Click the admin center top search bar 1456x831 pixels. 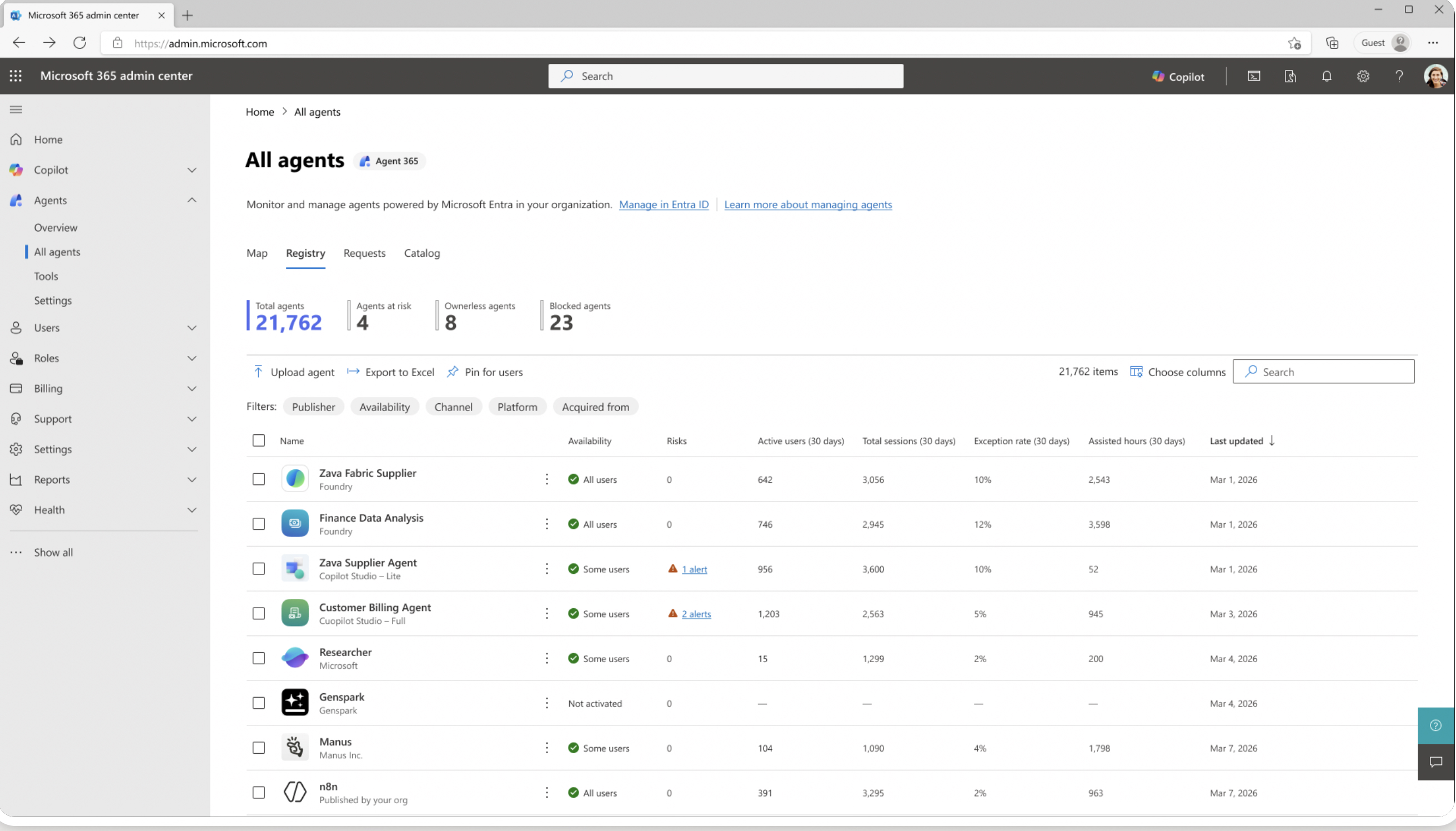(x=726, y=77)
